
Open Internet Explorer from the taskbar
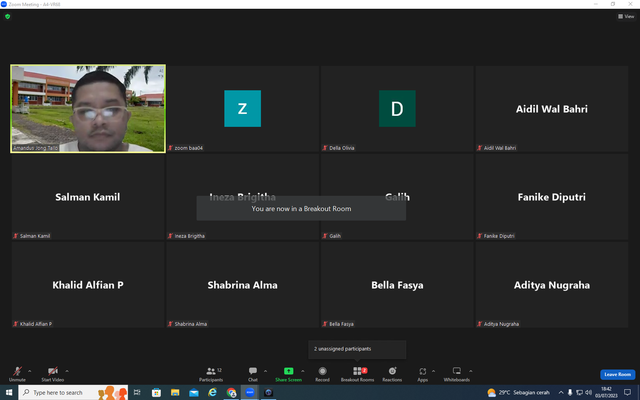[213, 393]
